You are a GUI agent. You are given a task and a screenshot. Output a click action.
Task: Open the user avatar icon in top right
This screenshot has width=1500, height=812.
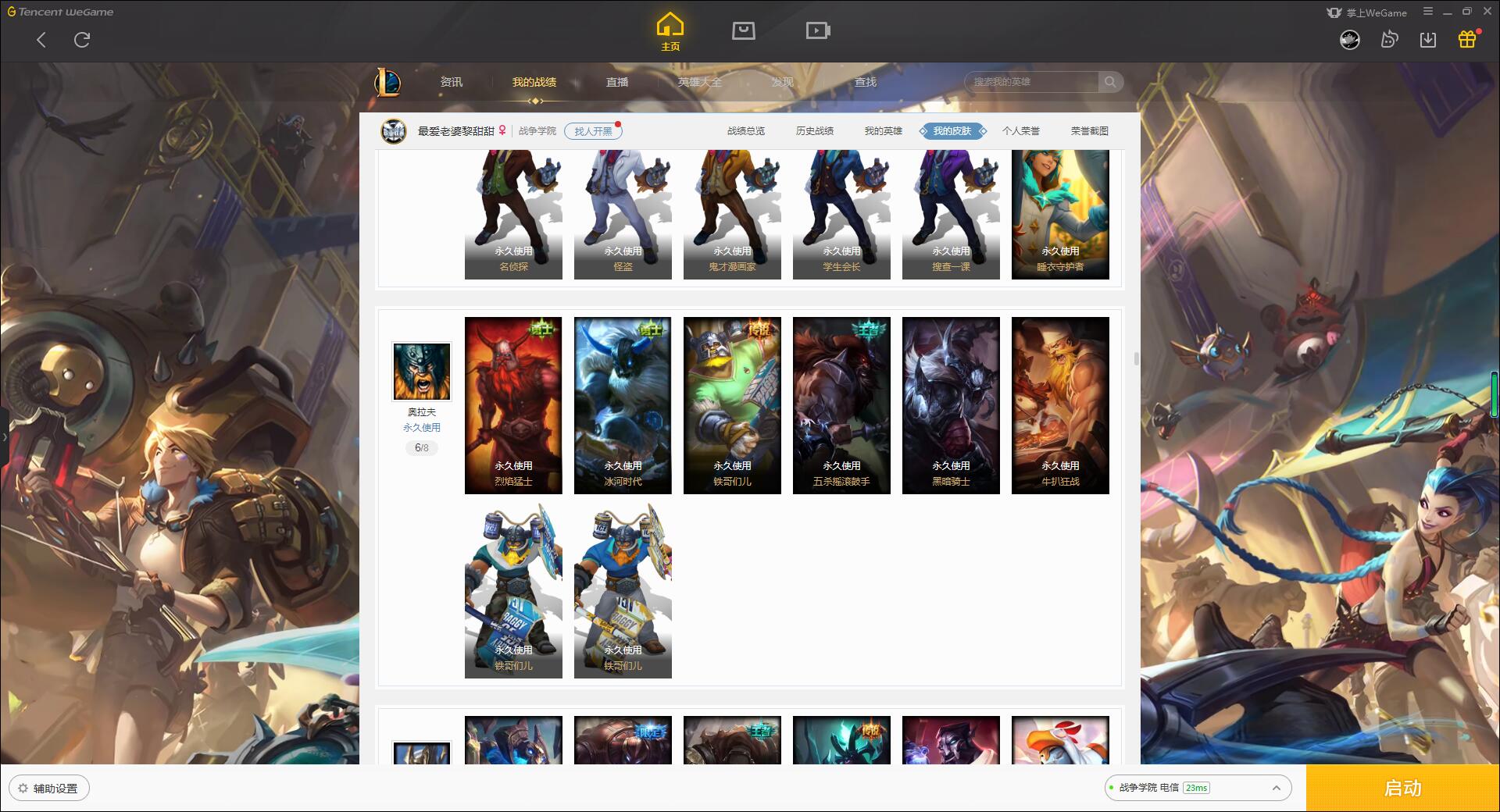1350,40
